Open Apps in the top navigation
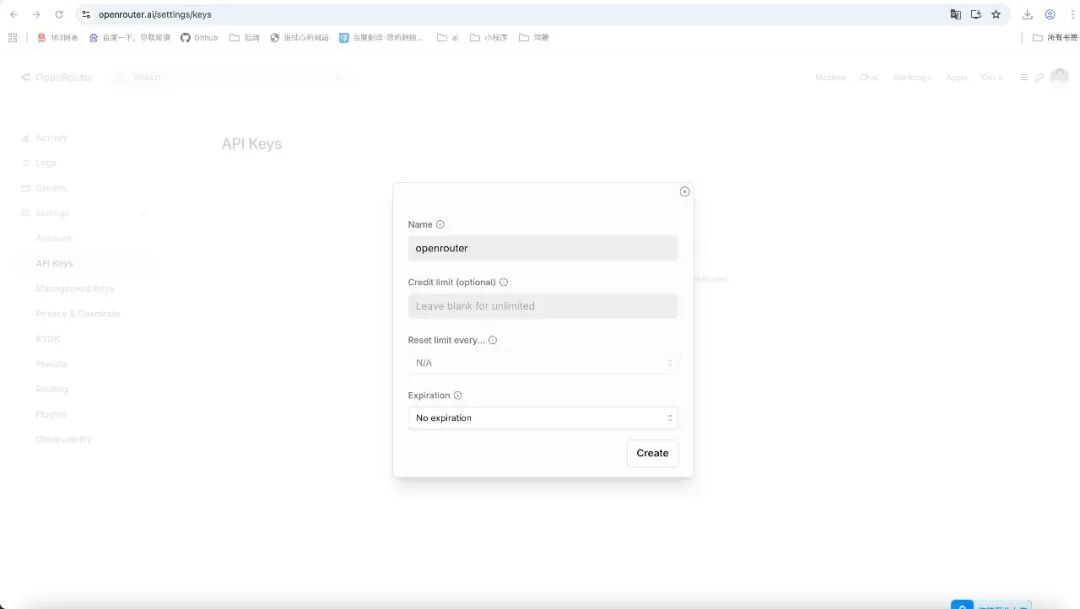The width and height of the screenshot is (1080, 609). coord(956,77)
